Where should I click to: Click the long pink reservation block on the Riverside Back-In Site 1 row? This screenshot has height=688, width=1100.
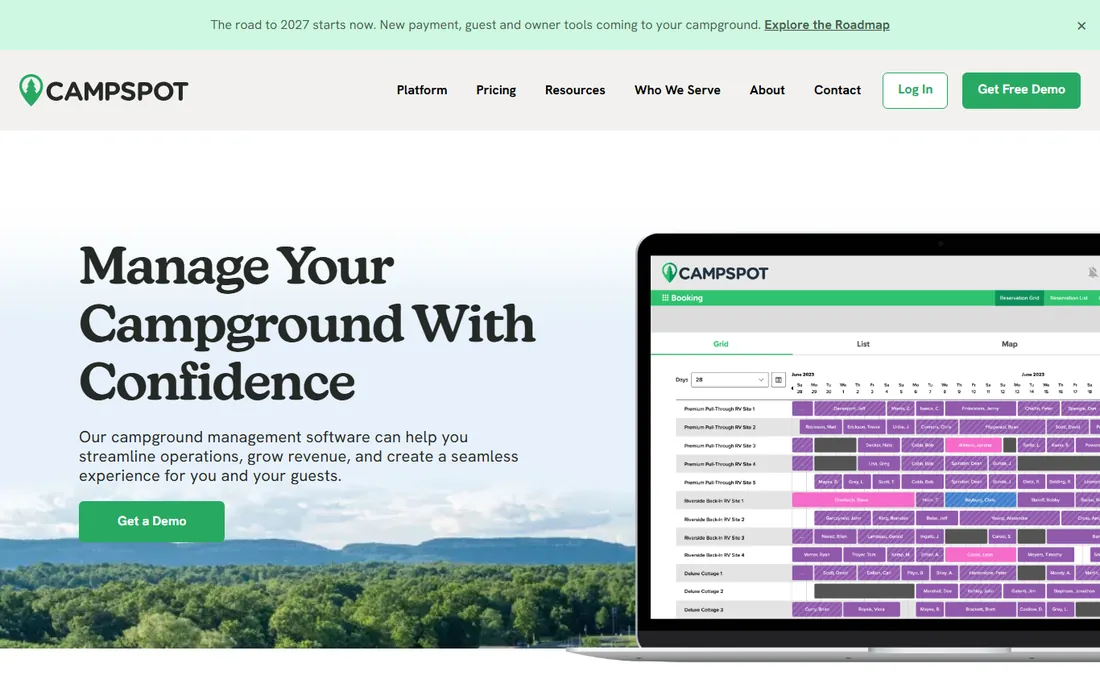853,500
